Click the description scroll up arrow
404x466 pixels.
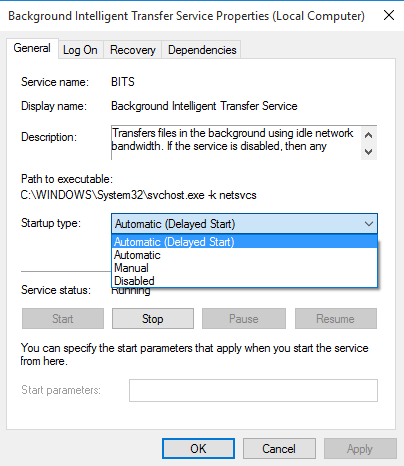[x=369, y=135]
